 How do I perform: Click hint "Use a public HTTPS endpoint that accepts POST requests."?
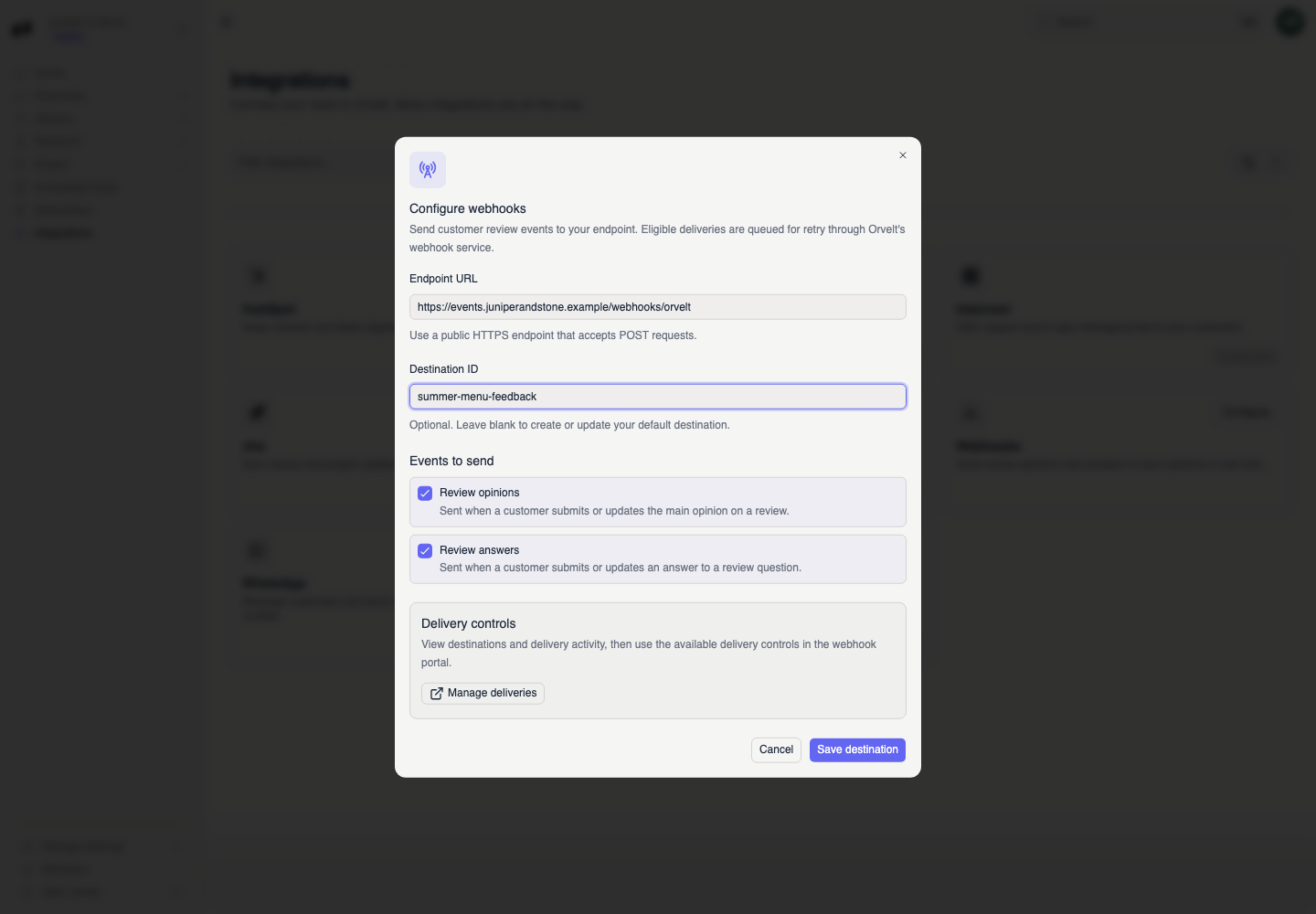coord(553,335)
